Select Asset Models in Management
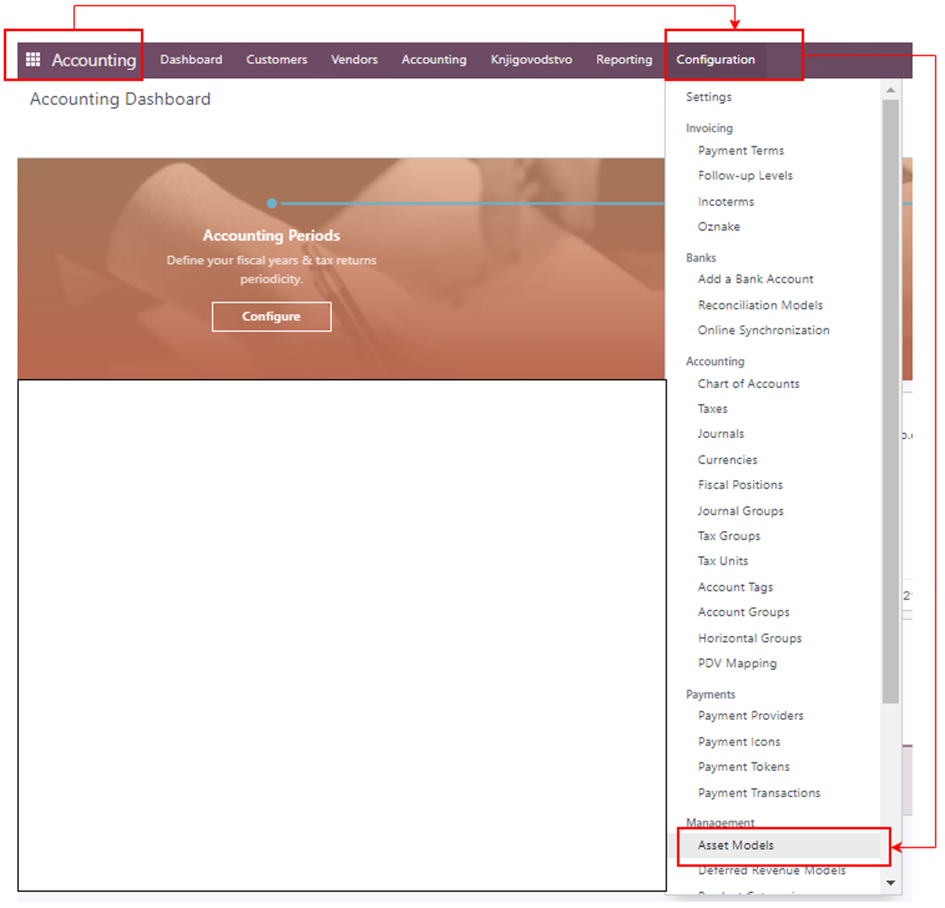This screenshot has height=908, width=945. tap(736, 846)
